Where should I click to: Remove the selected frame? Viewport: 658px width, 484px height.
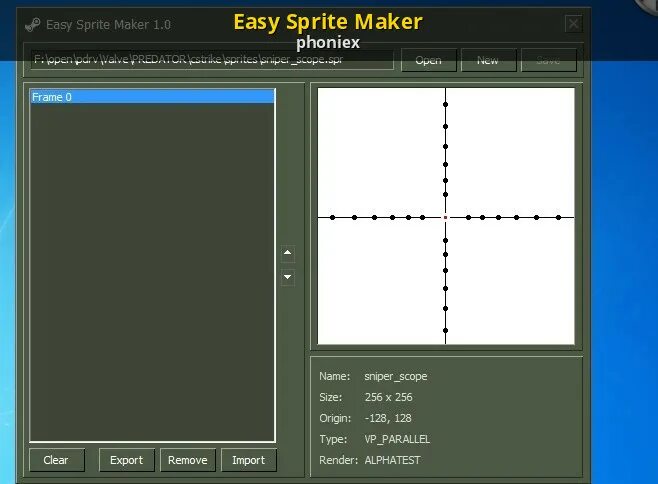click(188, 460)
